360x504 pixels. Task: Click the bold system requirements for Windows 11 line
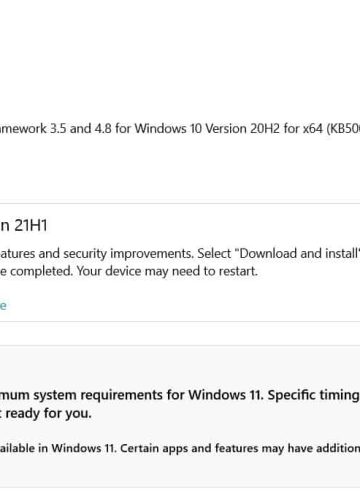pyautogui.click(x=180, y=395)
